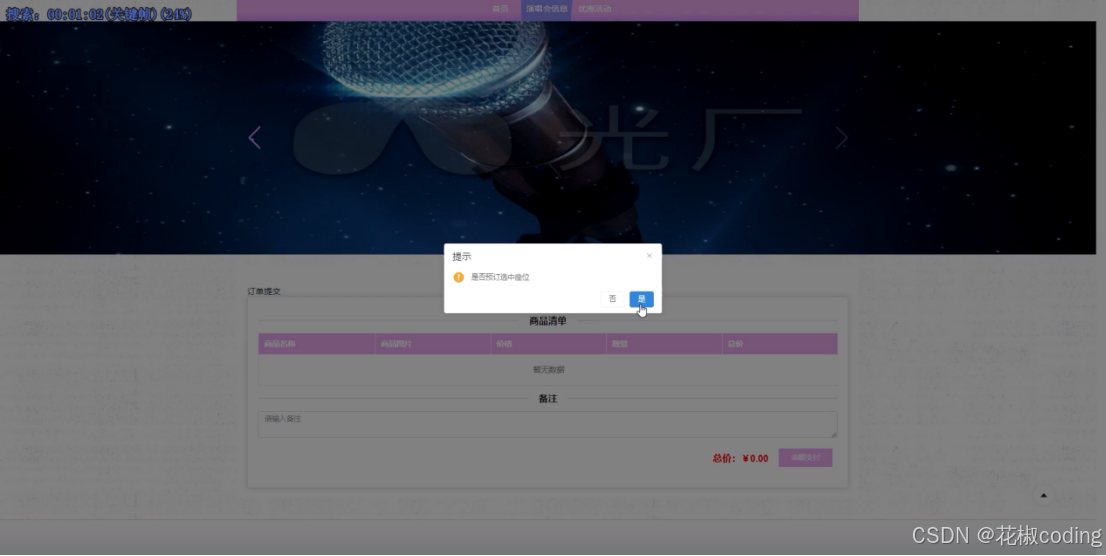Screen dimensions: 1106x556
Task: Decline the booking with the 否 button
Action: 612,299
